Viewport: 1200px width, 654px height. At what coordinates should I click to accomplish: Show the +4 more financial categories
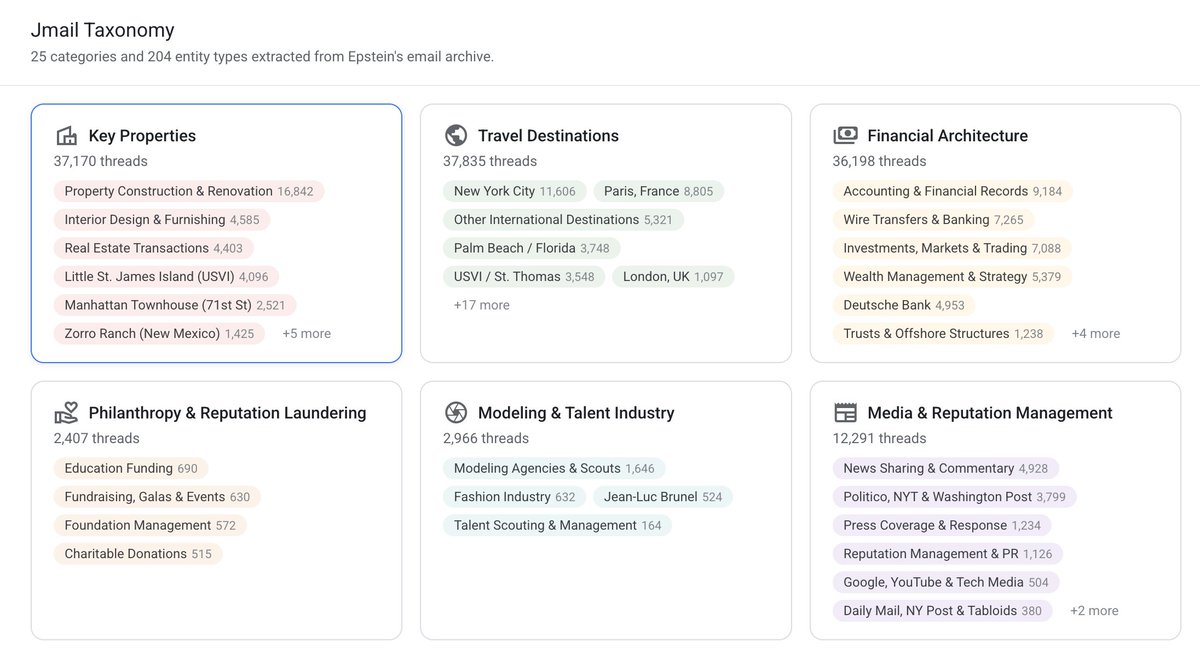[x=1095, y=333]
